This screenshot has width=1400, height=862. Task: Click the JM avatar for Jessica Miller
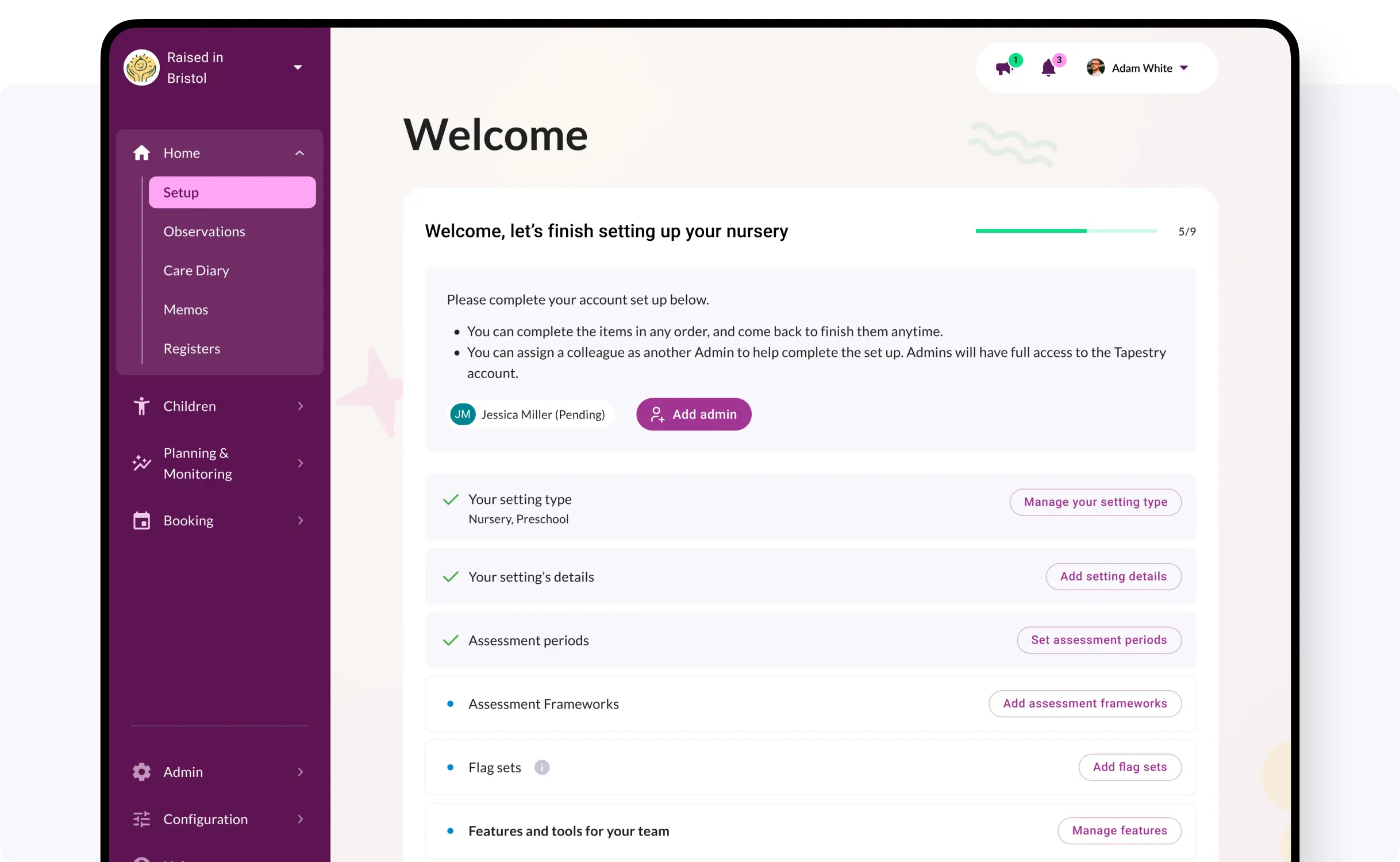[463, 414]
